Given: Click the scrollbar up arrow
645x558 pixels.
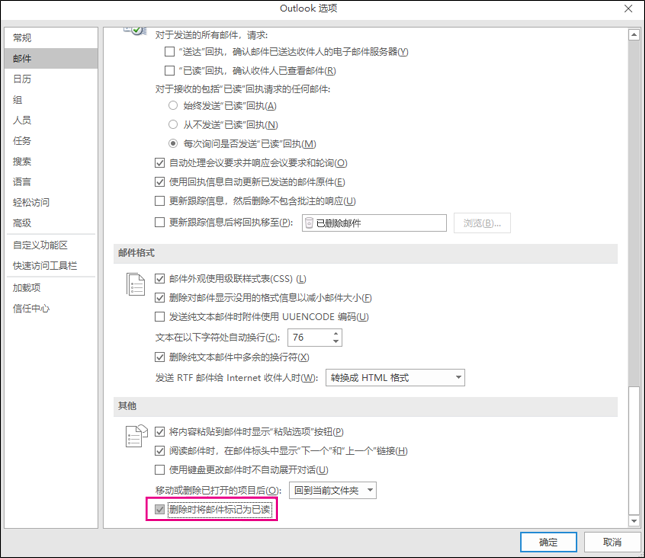Looking at the screenshot, I should point(634,35).
